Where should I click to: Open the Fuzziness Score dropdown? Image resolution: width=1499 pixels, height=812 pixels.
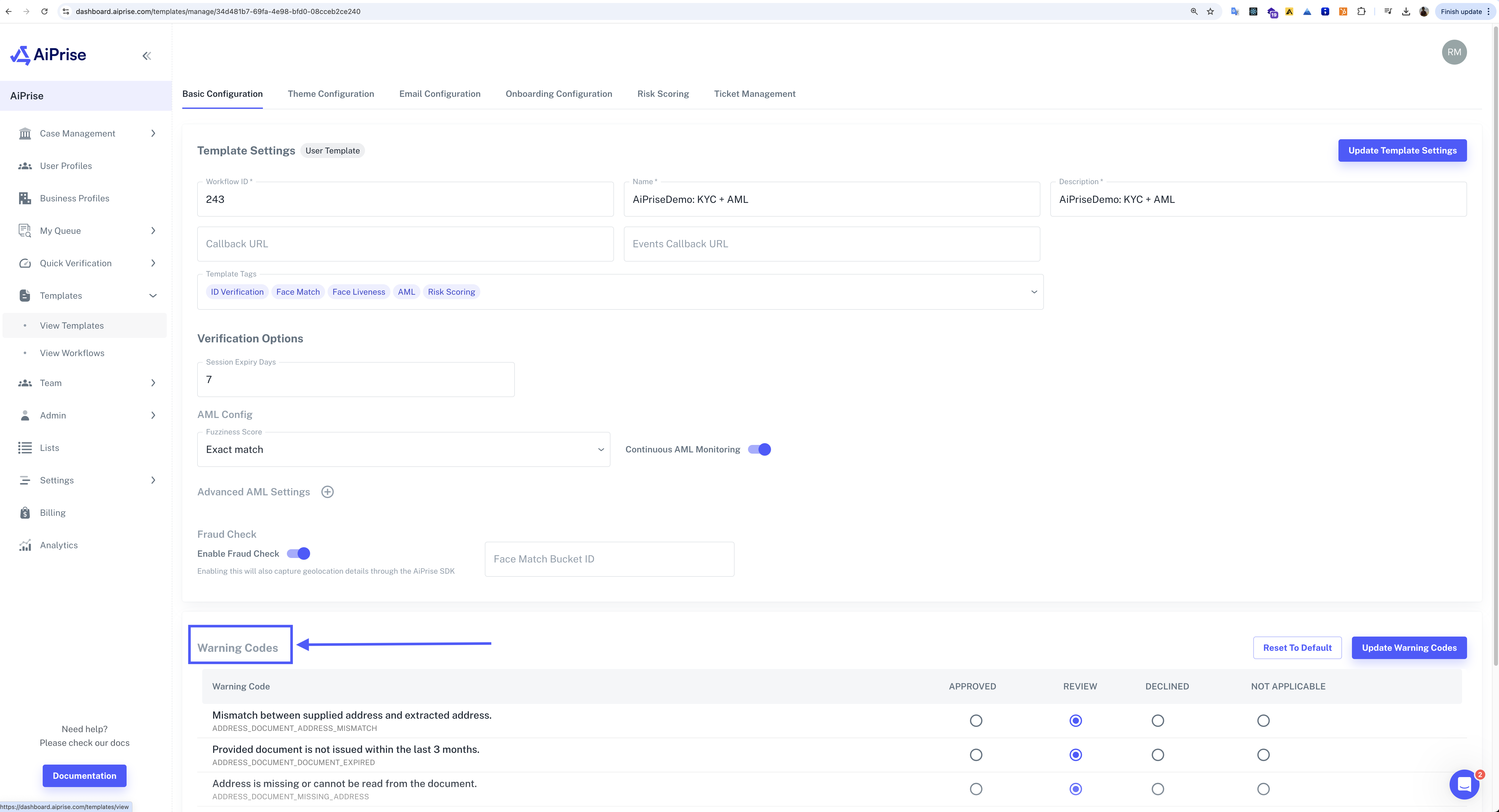click(x=404, y=450)
